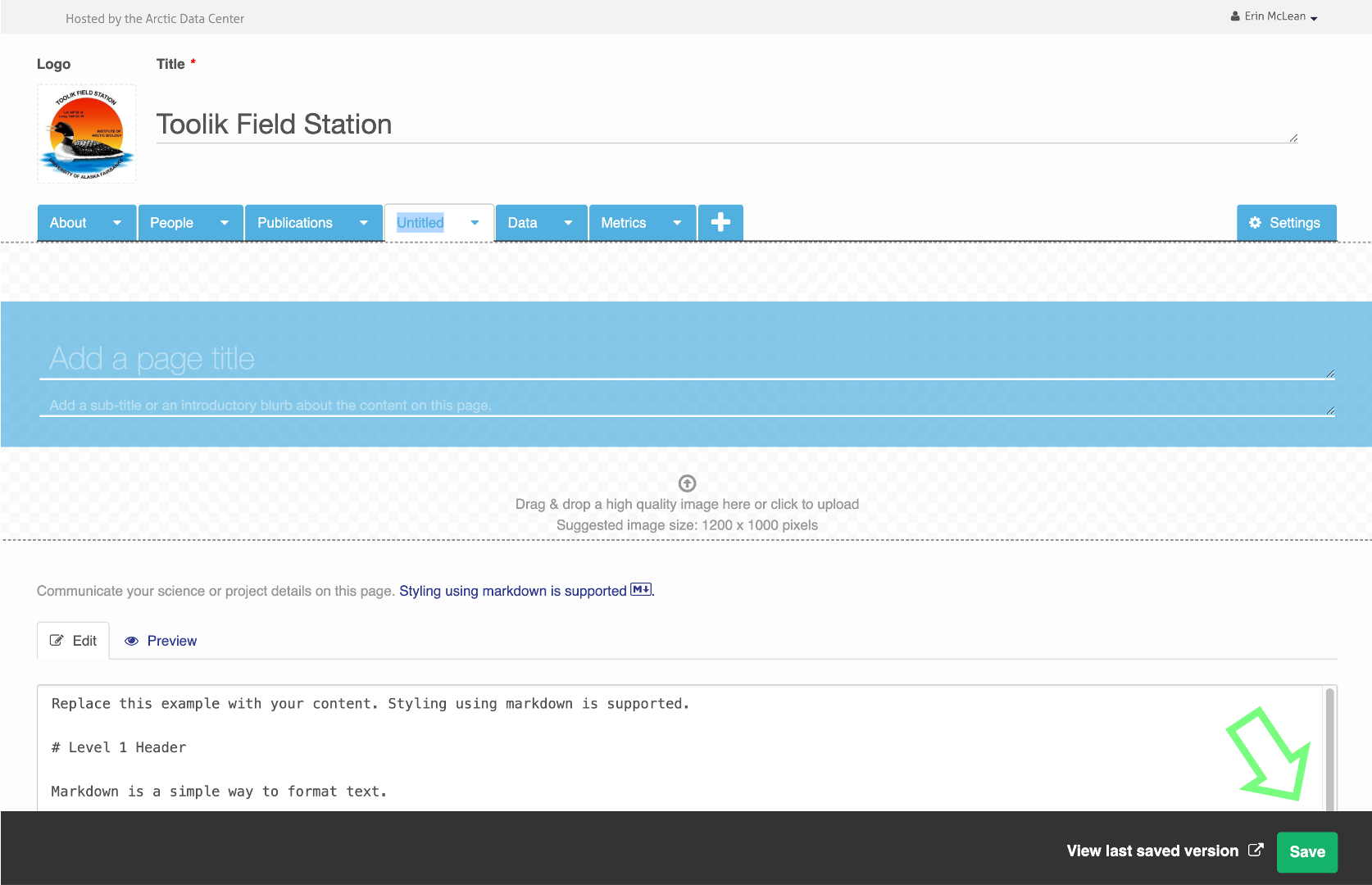Select the Edit tab
Screen dimensions: 1372x885
point(74,641)
